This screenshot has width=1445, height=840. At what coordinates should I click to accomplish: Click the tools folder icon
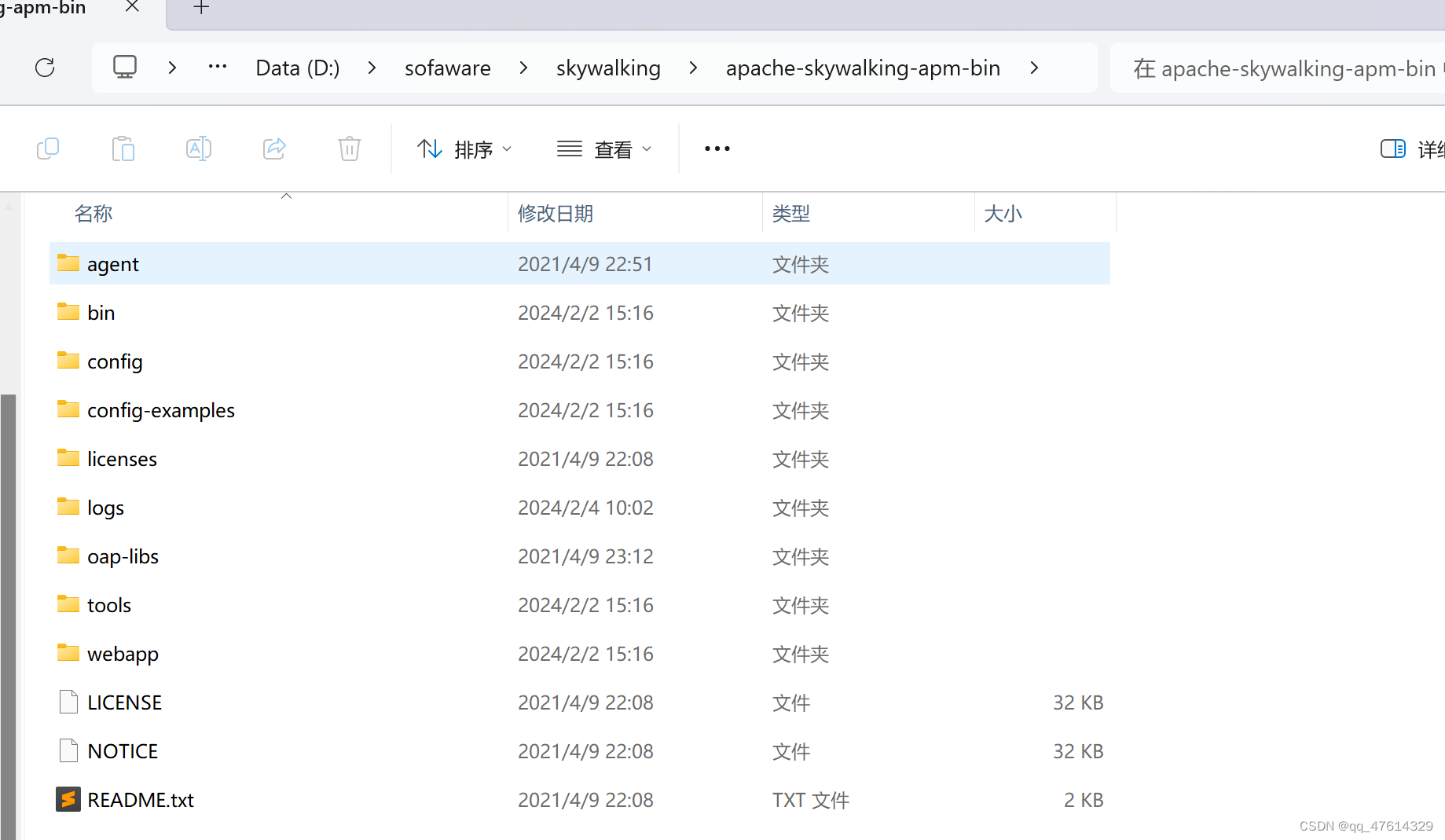point(68,604)
